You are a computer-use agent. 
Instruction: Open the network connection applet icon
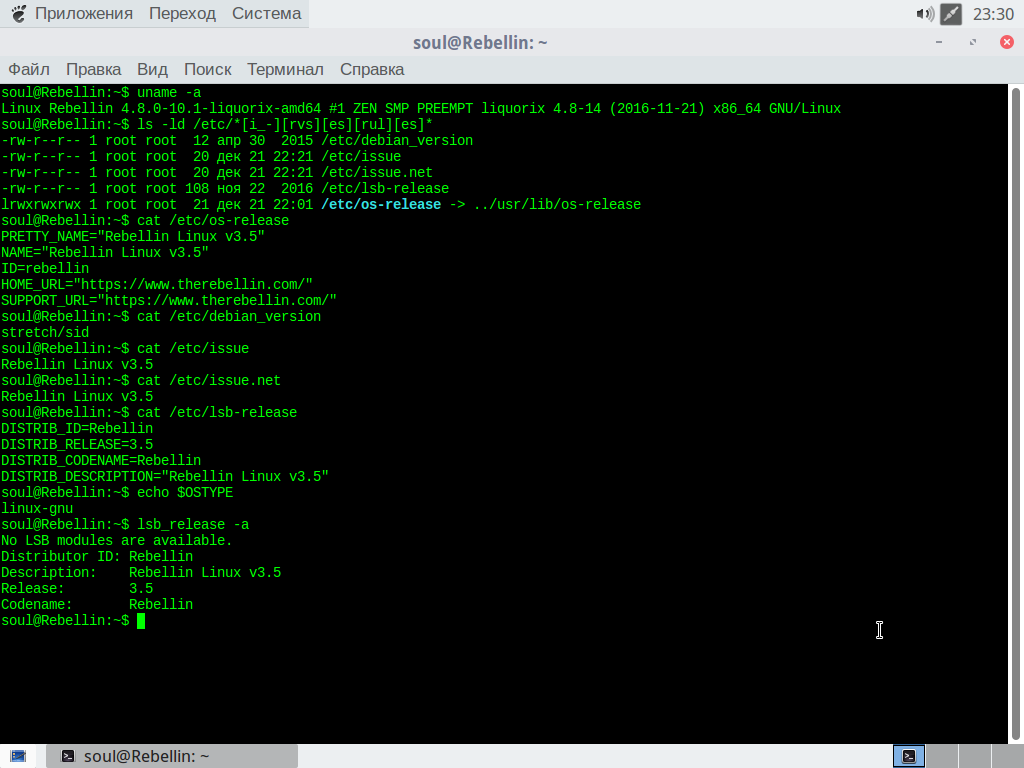point(951,14)
